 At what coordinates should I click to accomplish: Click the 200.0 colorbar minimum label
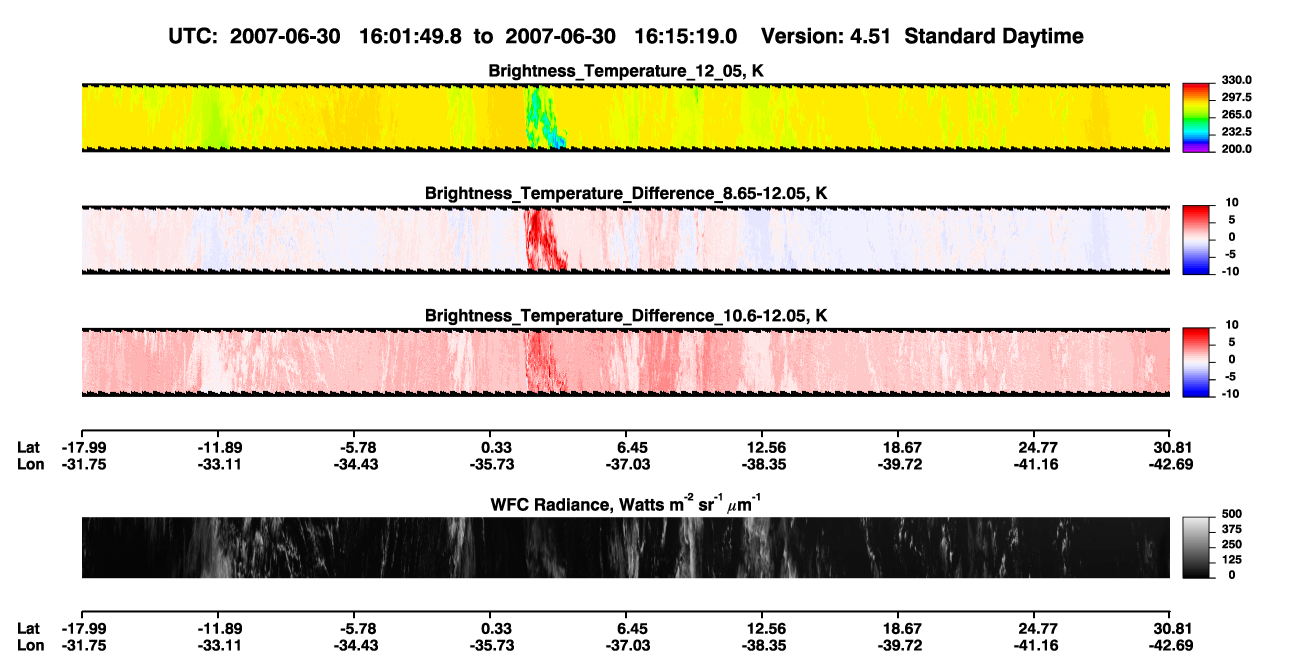pyautogui.click(x=1236, y=149)
